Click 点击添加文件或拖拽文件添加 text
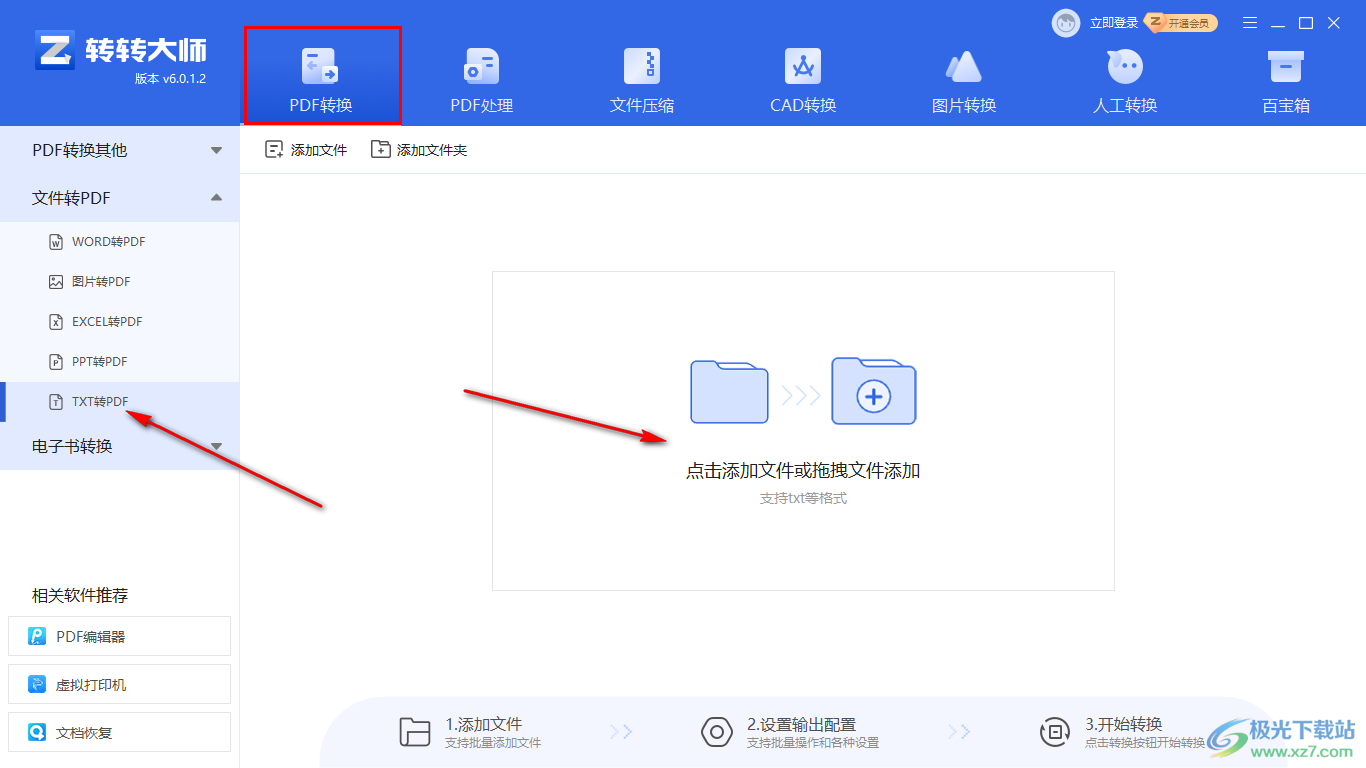This screenshot has width=1366, height=768. 803,471
